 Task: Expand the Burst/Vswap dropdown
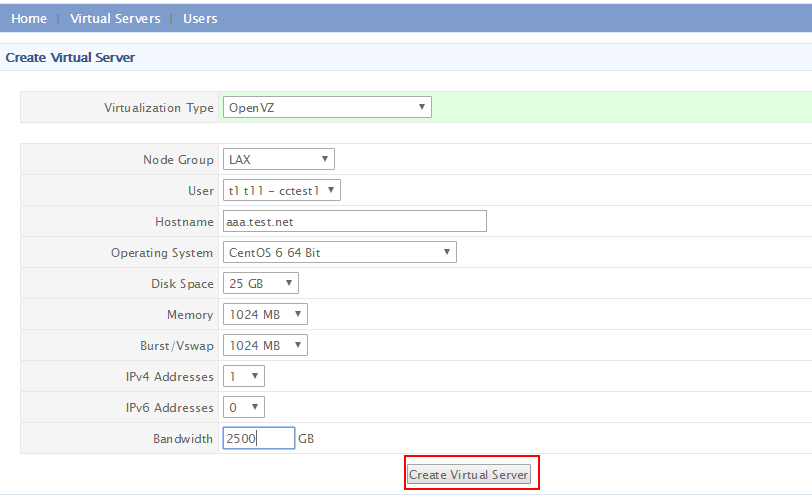pyautogui.click(x=265, y=346)
